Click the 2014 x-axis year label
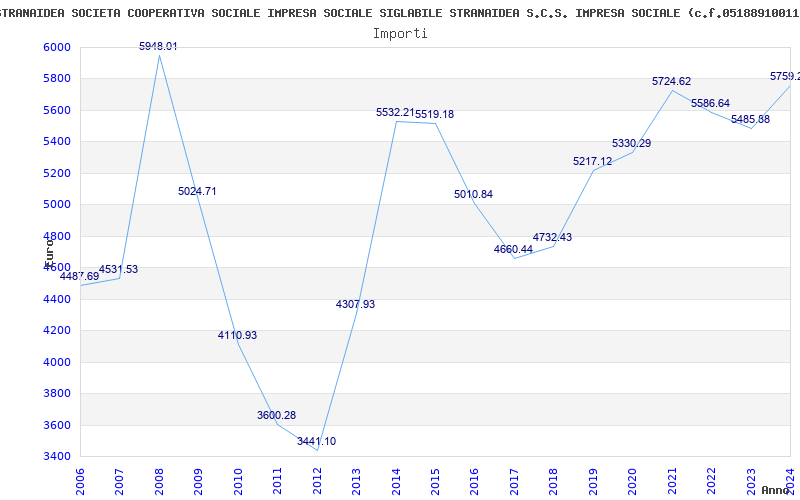Screen dimensions: 800x500 (396, 482)
